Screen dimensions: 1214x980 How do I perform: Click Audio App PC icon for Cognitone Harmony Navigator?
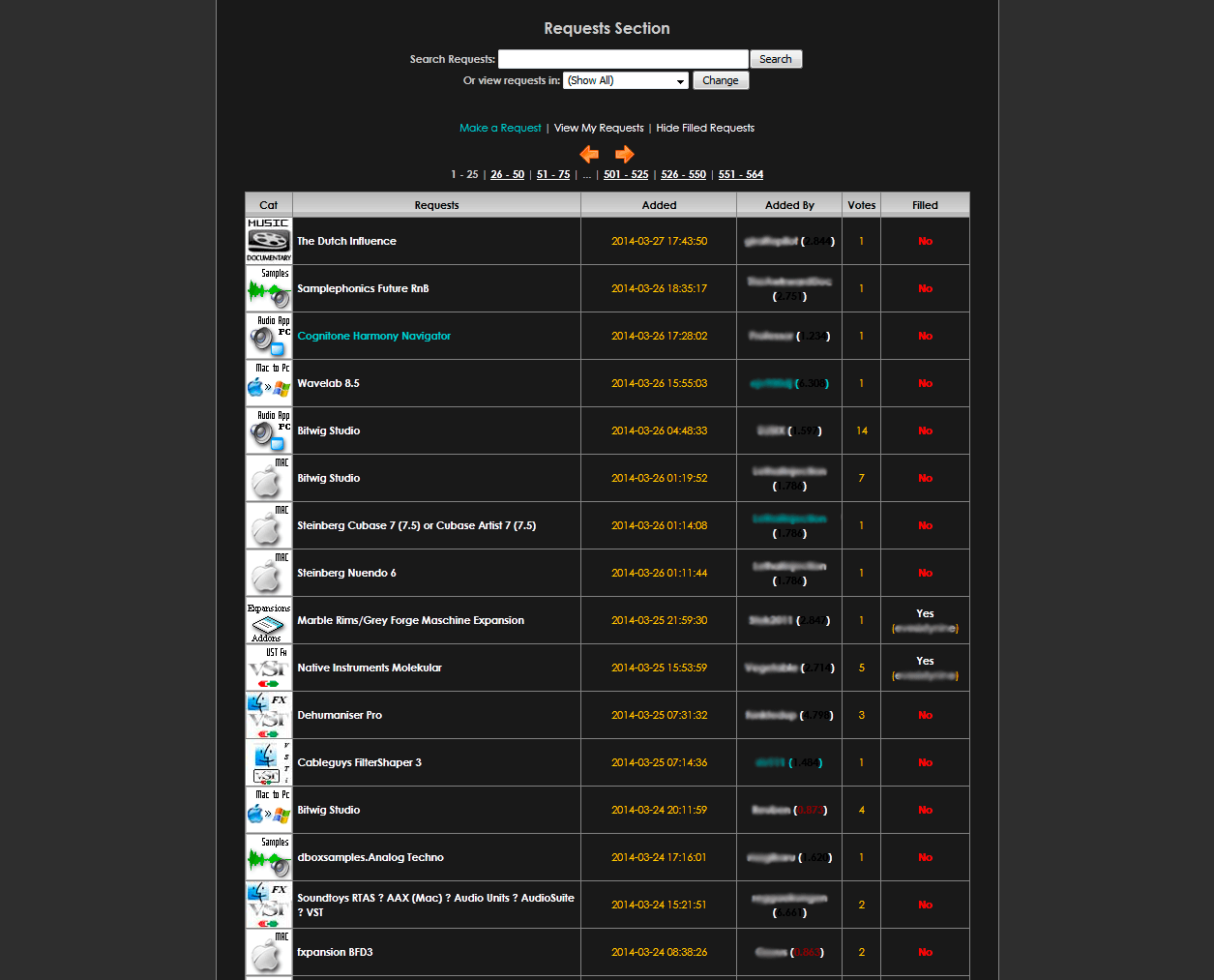tap(269, 336)
